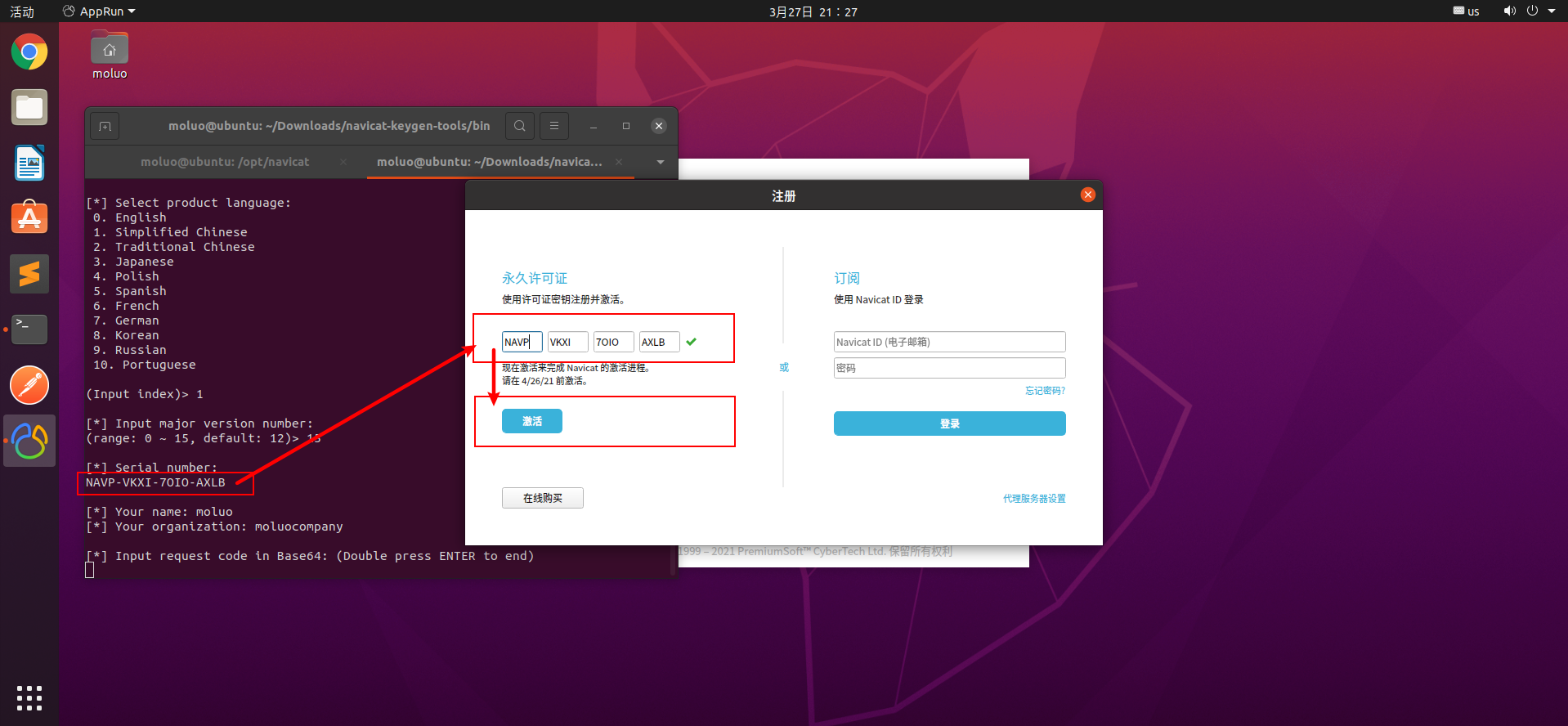Close the /opt/navicat terminal tab
Screen dimensions: 1568x726
[343, 162]
